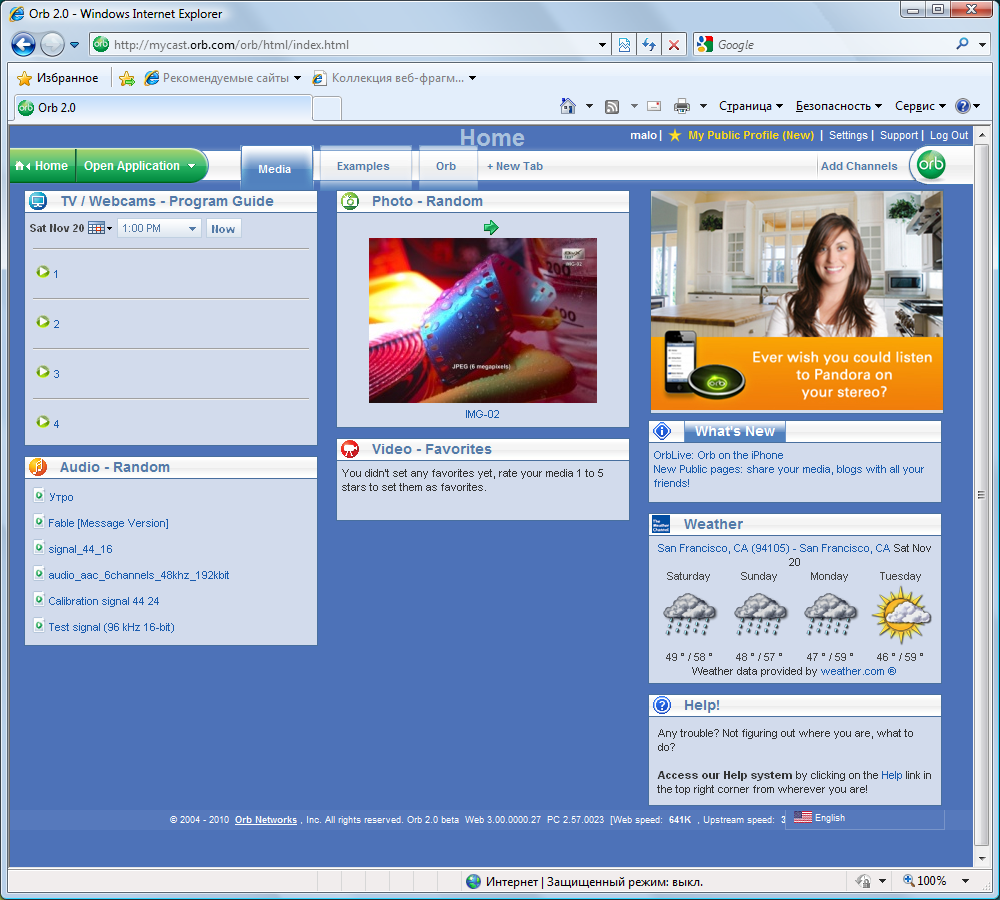
Task: Click the Read mail icon
Action: [654, 106]
